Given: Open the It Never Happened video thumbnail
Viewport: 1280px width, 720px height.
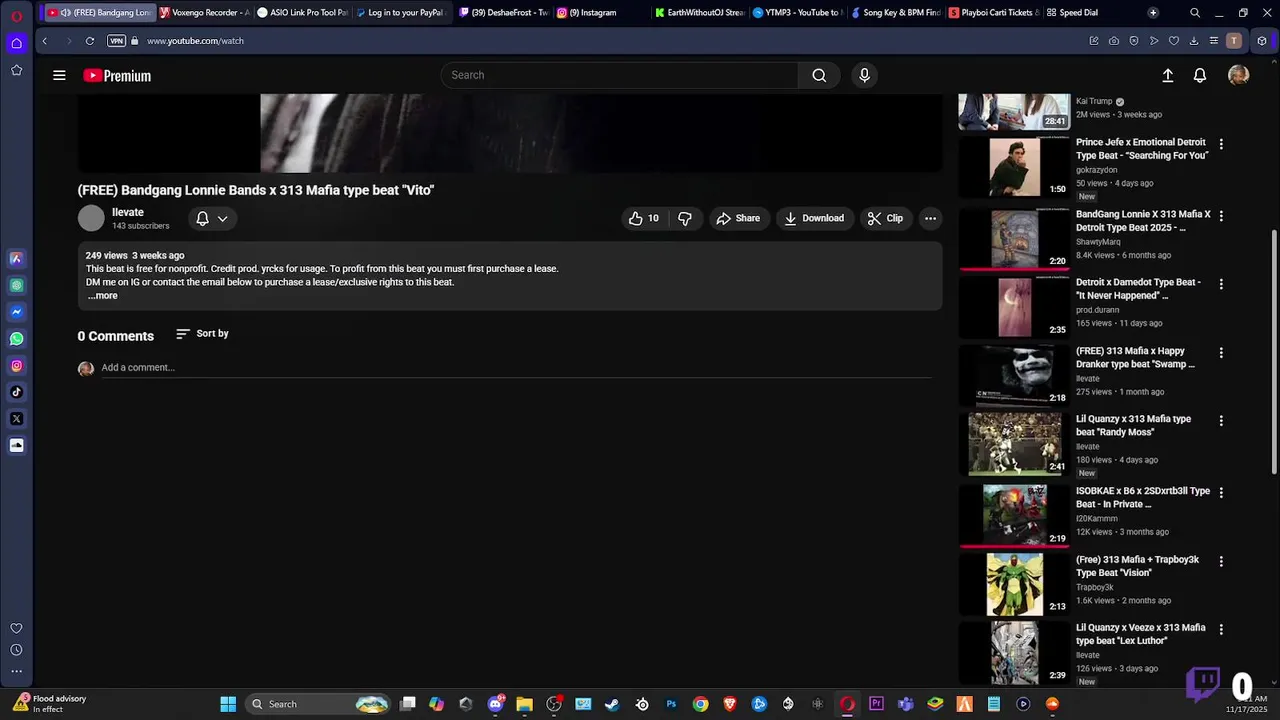Looking at the screenshot, I should pyautogui.click(x=1014, y=307).
